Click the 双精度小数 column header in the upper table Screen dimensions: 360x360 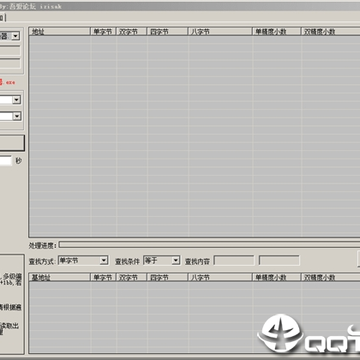click(x=331, y=32)
